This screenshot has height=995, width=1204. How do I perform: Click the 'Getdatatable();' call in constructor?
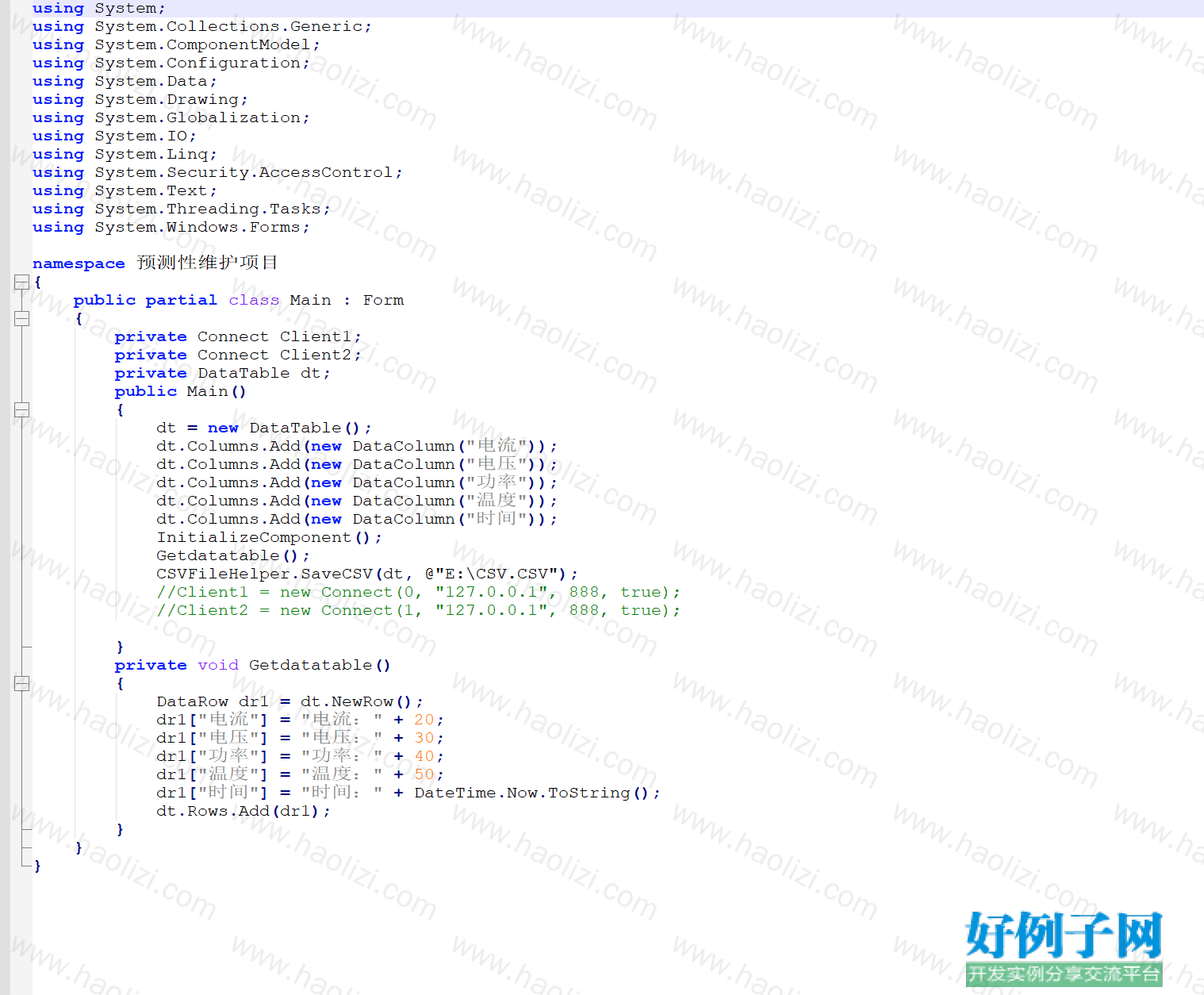tap(232, 555)
